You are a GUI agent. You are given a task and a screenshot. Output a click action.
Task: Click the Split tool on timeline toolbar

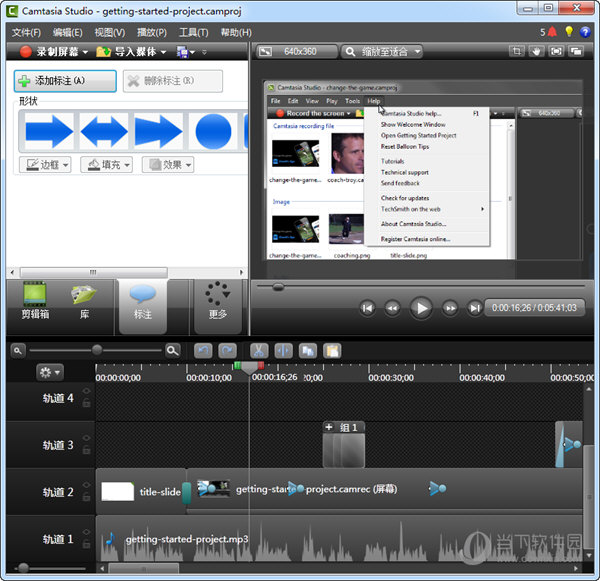pos(284,351)
